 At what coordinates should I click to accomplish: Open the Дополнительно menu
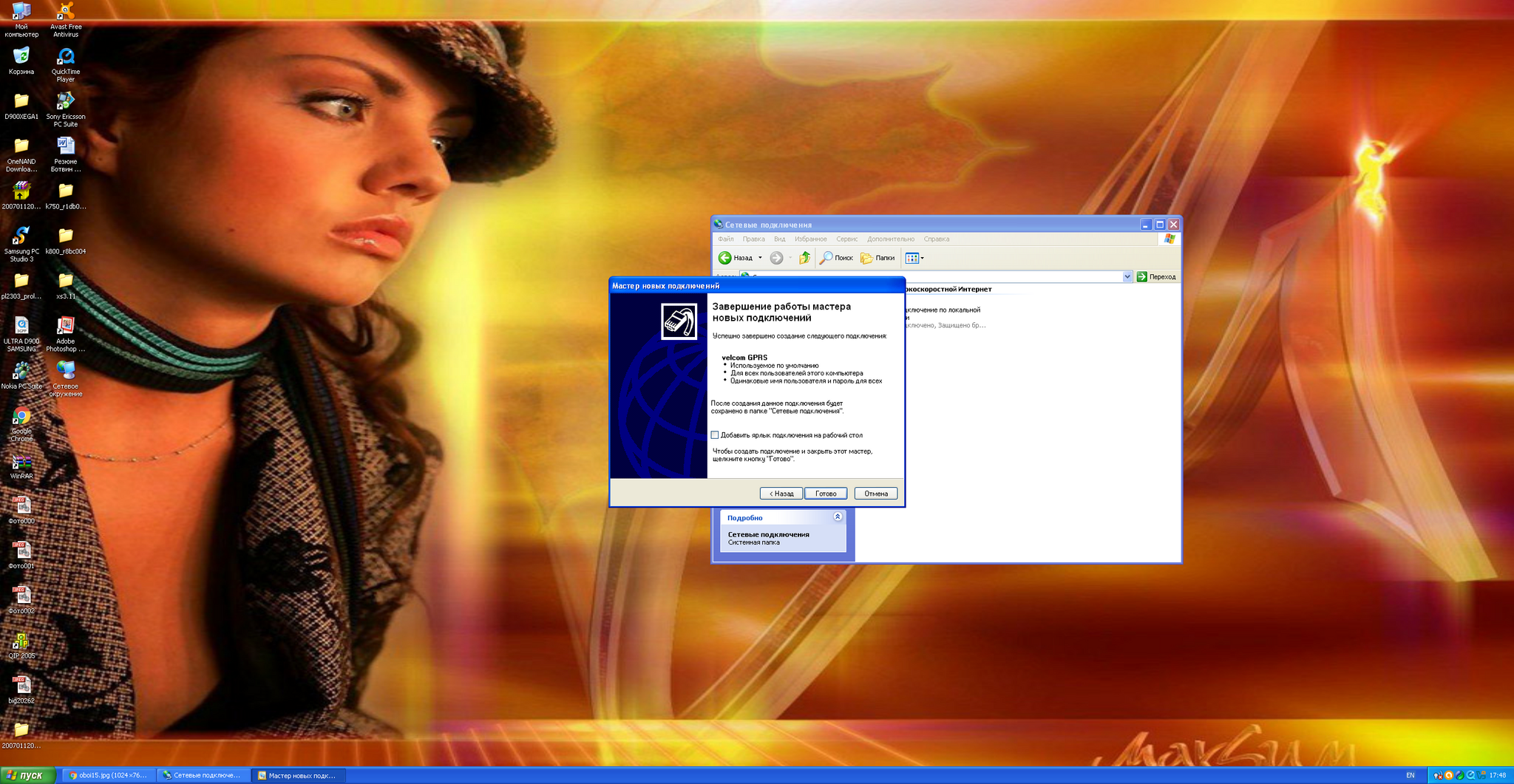point(891,239)
